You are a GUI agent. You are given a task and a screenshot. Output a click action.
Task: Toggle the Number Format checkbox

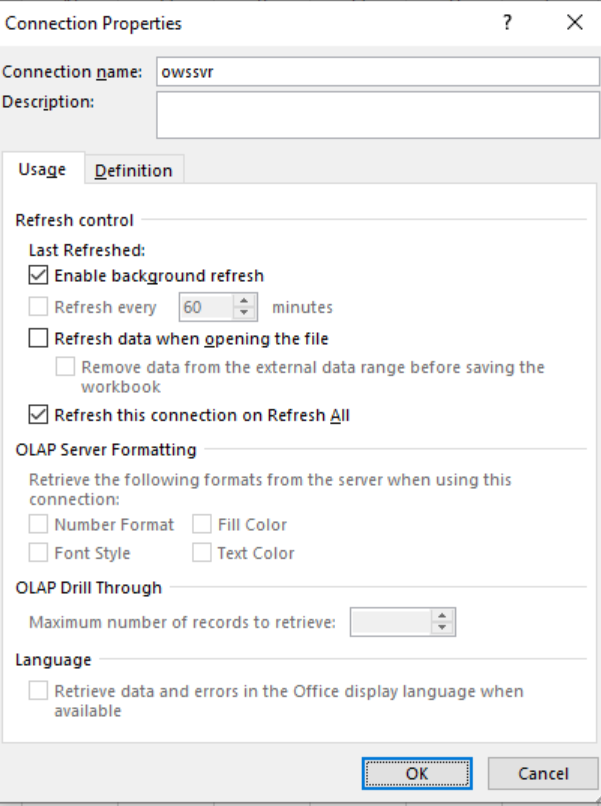[x=38, y=524]
